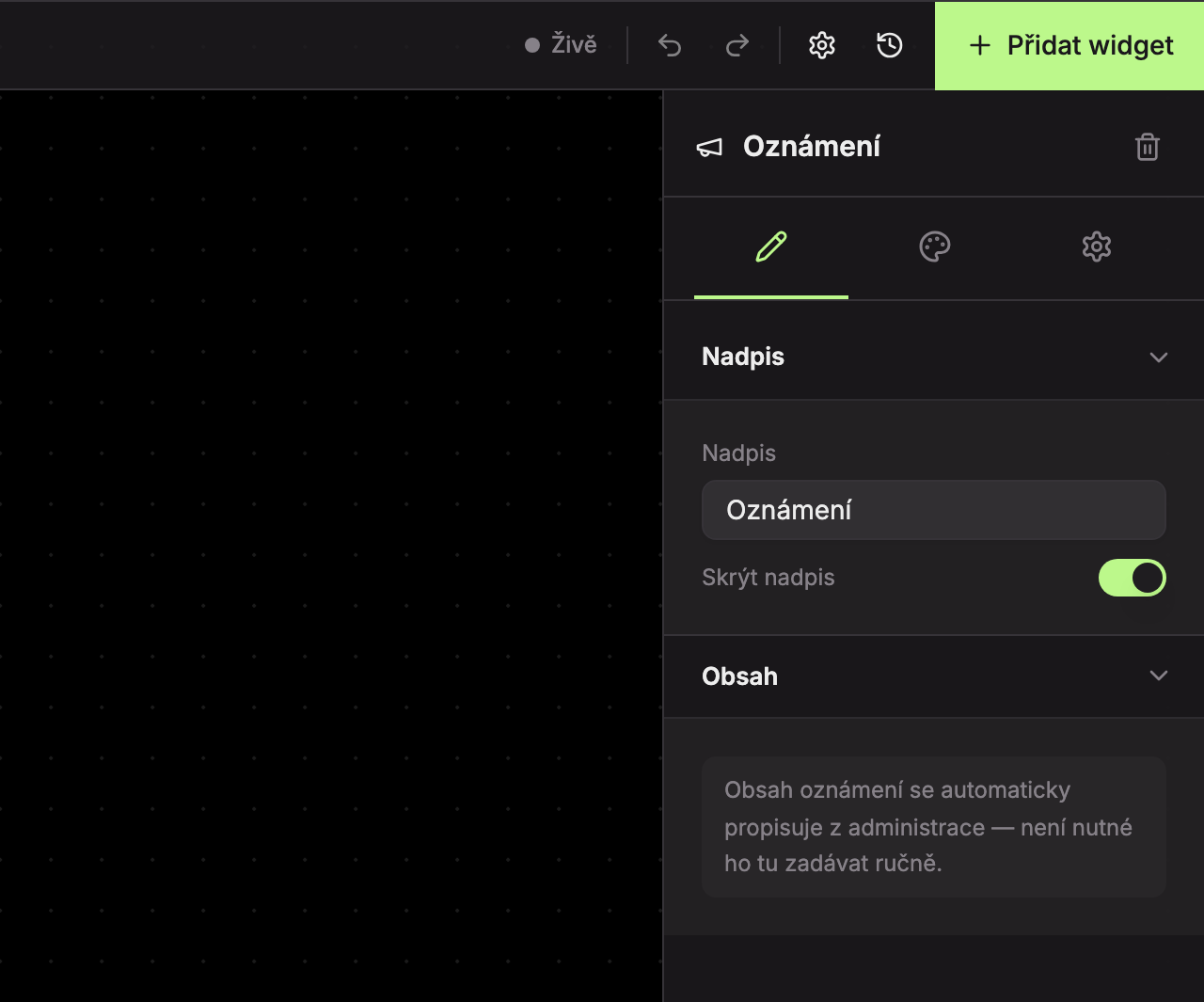Delete widget with trash icon

point(1148,147)
